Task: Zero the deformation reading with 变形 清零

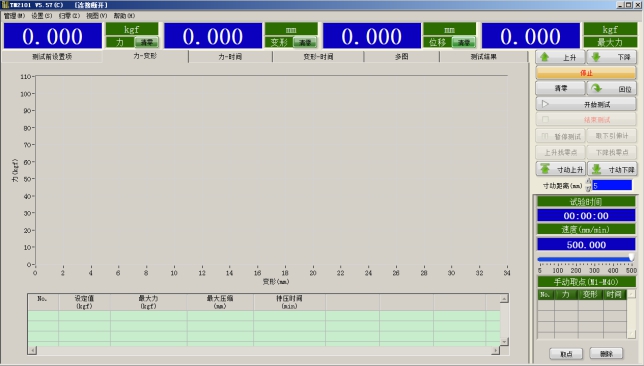Action: (x=305, y=42)
